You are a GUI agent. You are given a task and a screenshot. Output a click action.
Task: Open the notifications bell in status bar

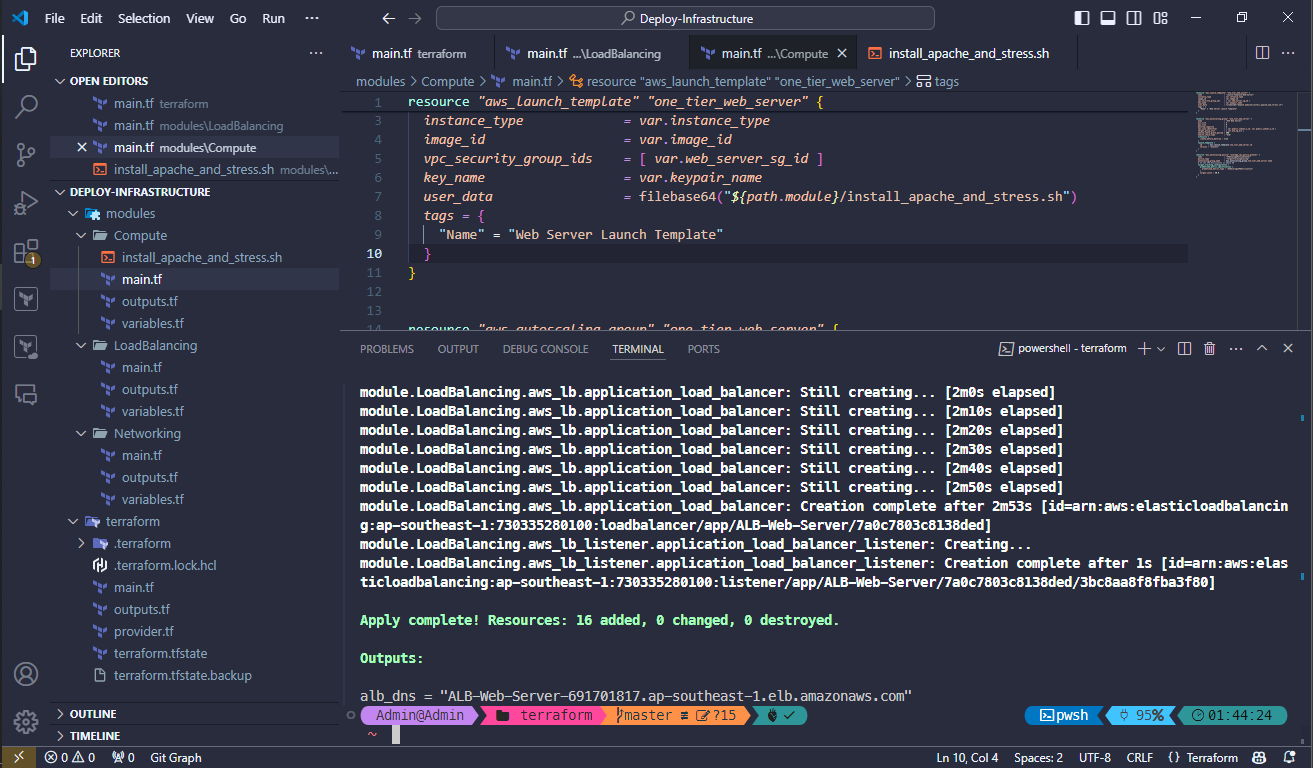pyautogui.click(x=1291, y=757)
